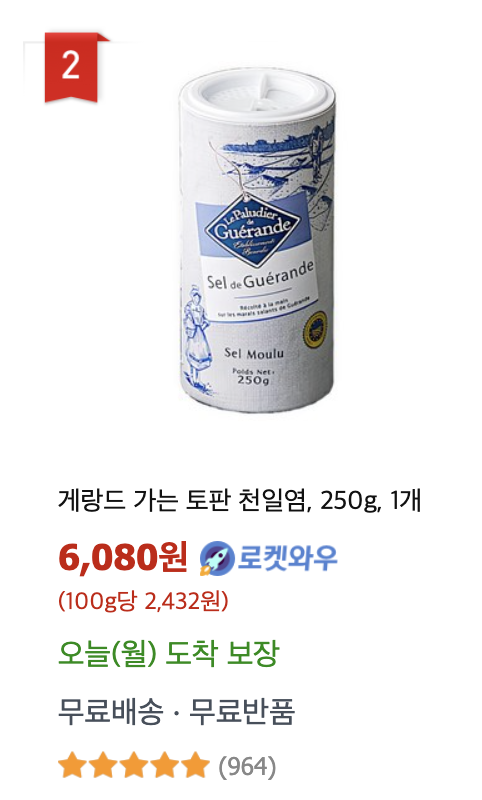Click the blue Guérande diamond logo on package
The height and width of the screenshot is (800, 482).
click(x=252, y=229)
